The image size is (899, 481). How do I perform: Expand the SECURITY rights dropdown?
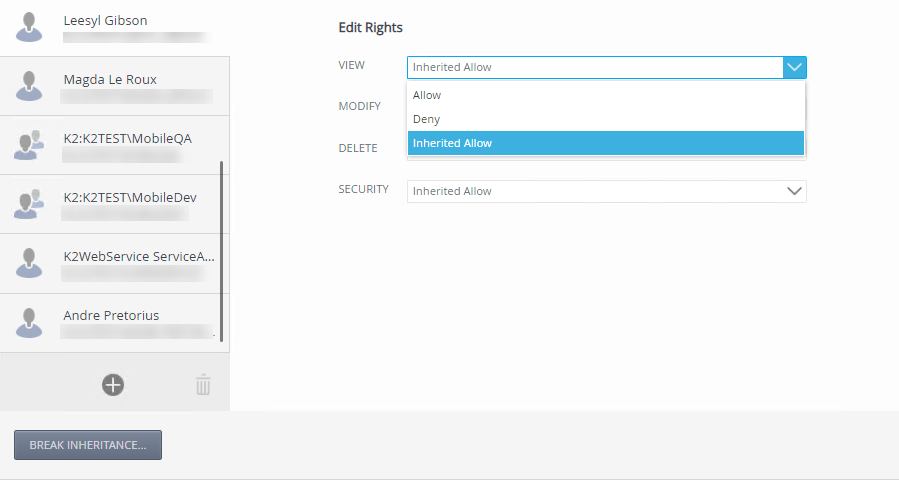[795, 191]
